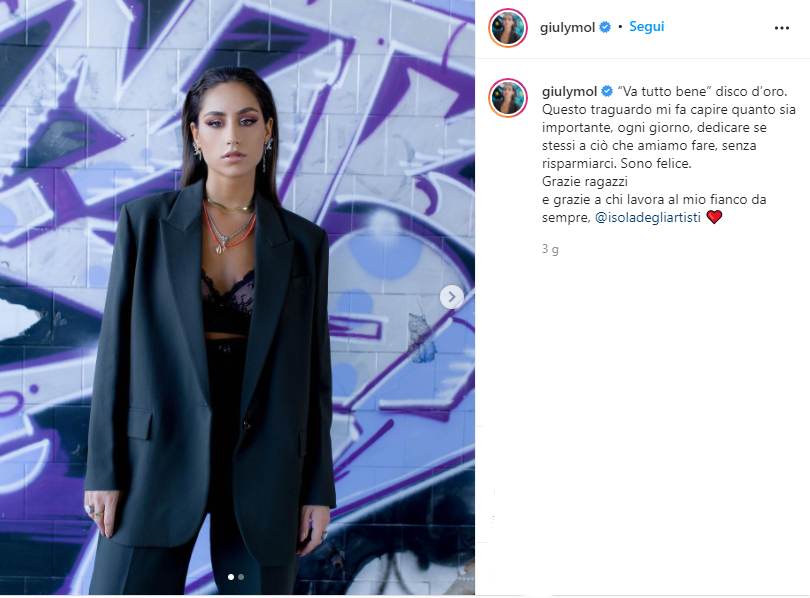The width and height of the screenshot is (810, 598).
Task: Click caption text "Va tutto bene" disco d'oro
Action: (x=702, y=91)
